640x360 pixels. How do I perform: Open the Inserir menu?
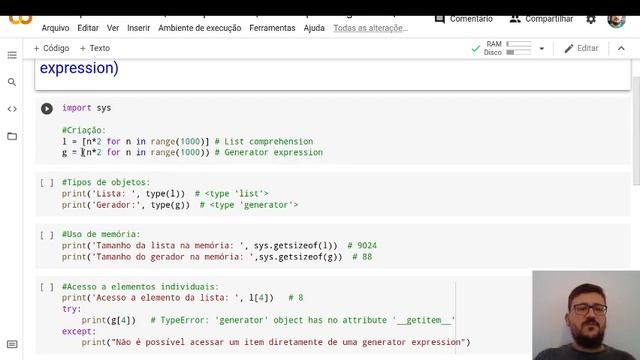coord(138,28)
